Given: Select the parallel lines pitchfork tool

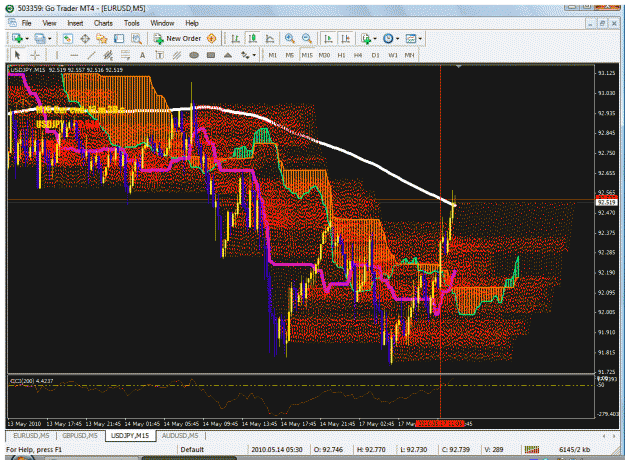Looking at the screenshot, I should point(177,55).
